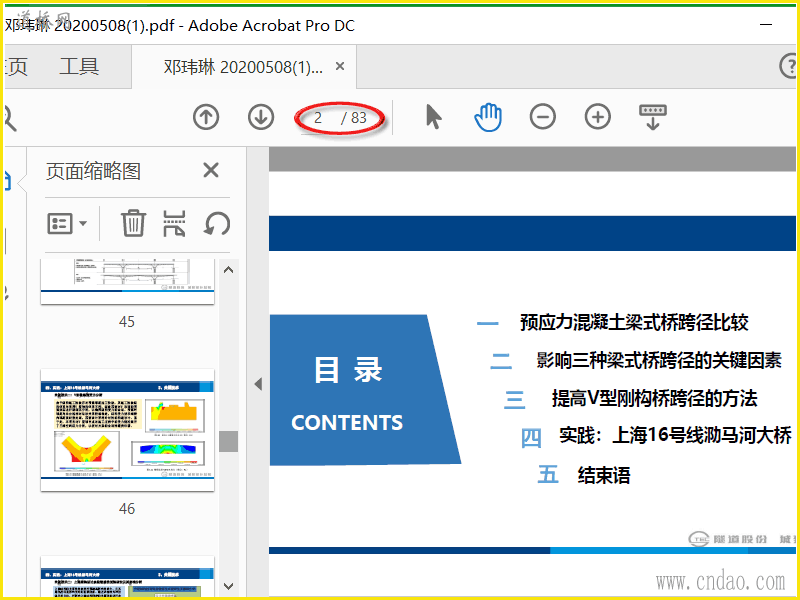Select page 46 thumbnail

(x=128, y=430)
